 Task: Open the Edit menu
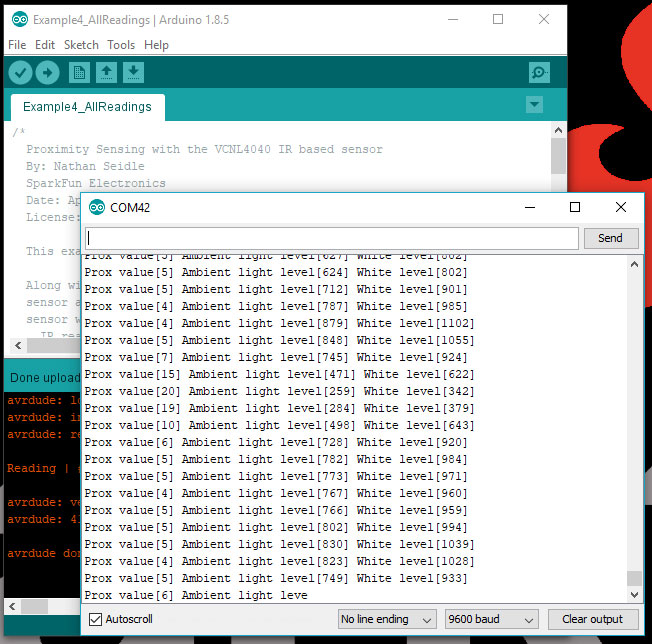[45, 45]
